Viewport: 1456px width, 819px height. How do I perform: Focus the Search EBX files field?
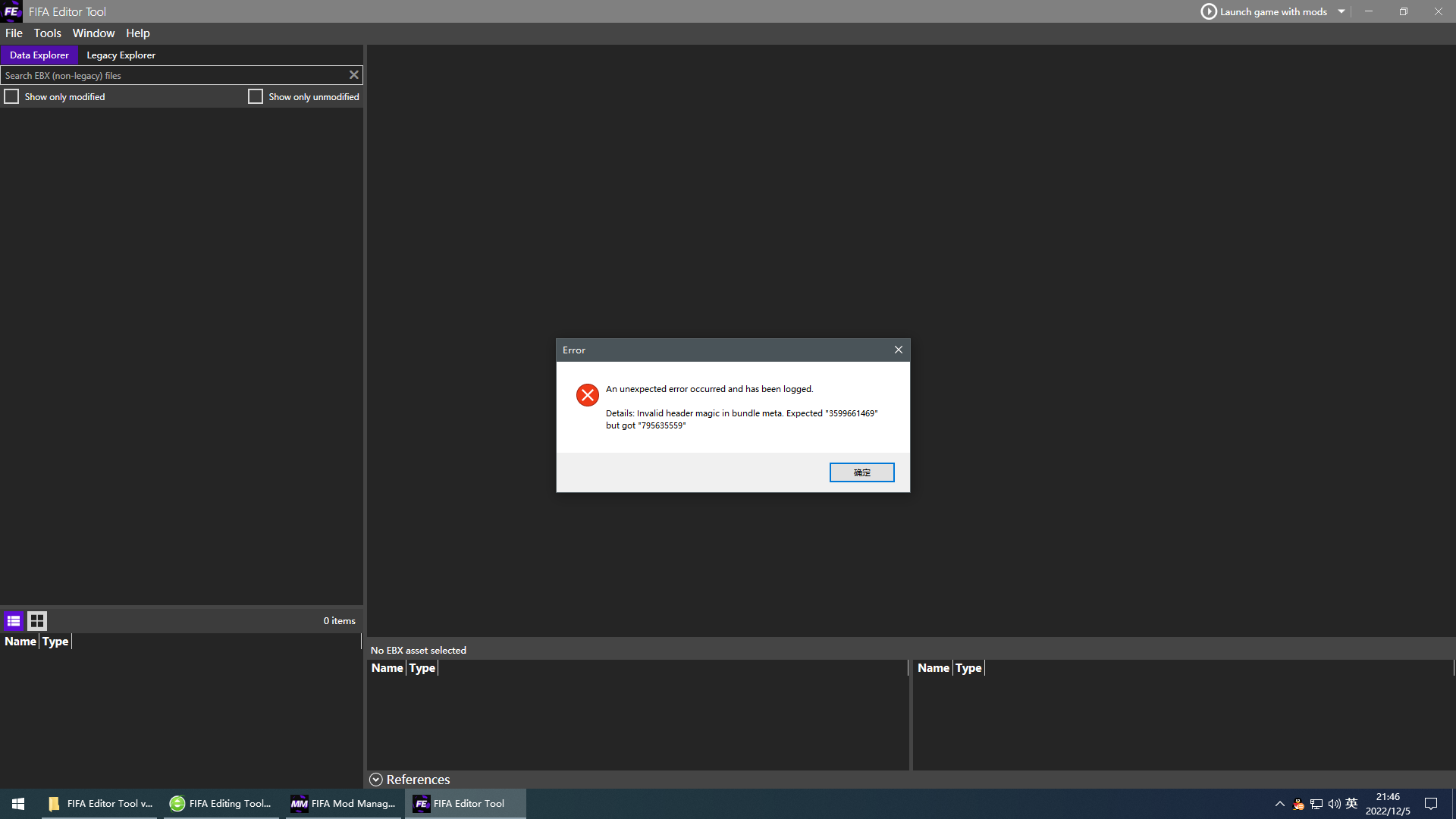[174, 75]
